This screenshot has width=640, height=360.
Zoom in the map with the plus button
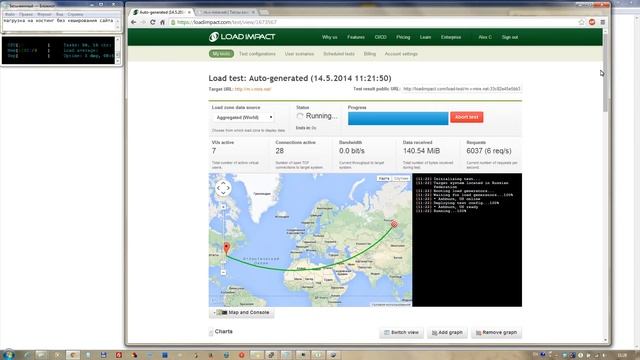coord(223,207)
